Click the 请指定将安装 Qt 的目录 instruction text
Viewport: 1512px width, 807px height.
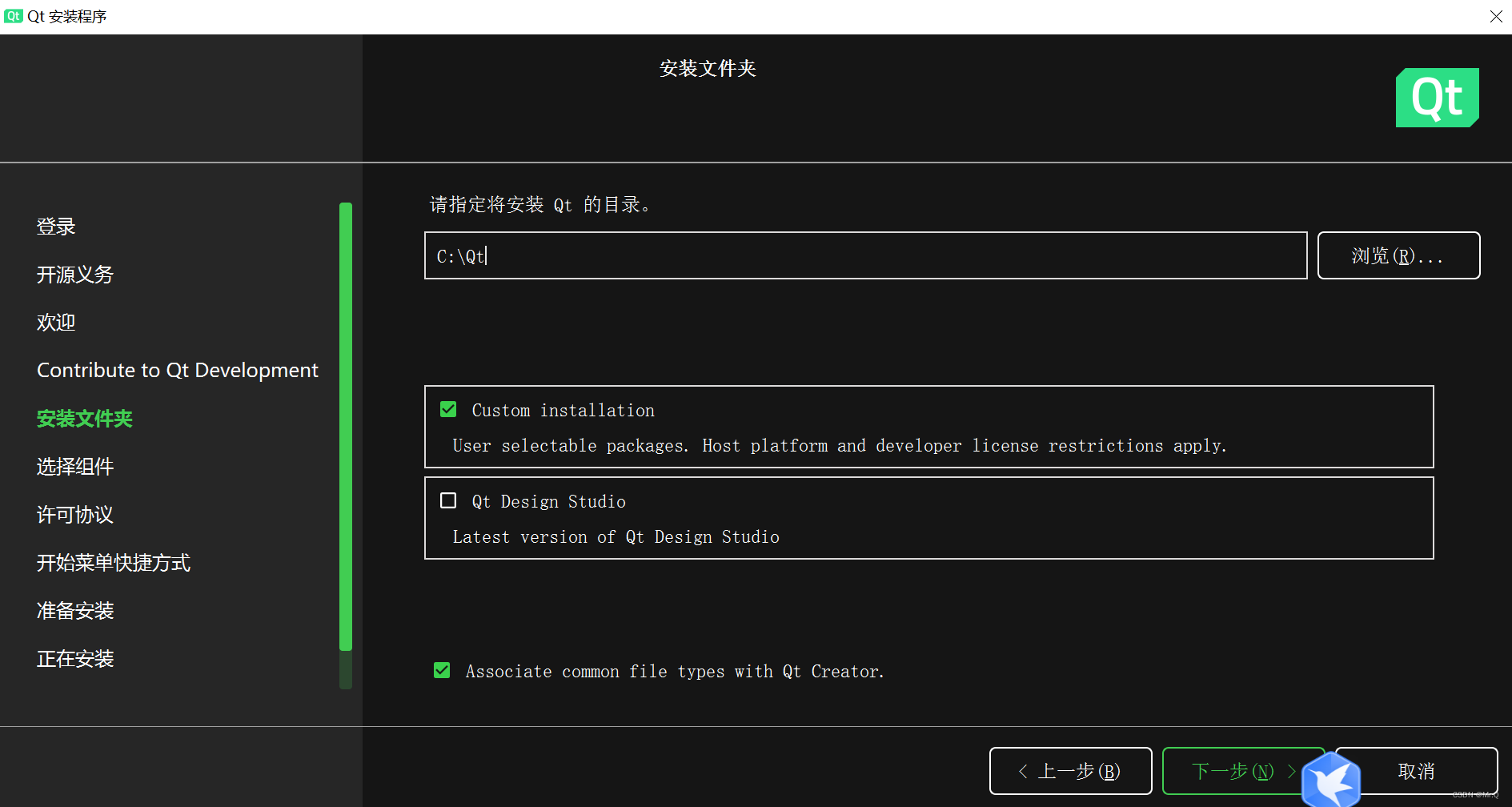(540, 205)
